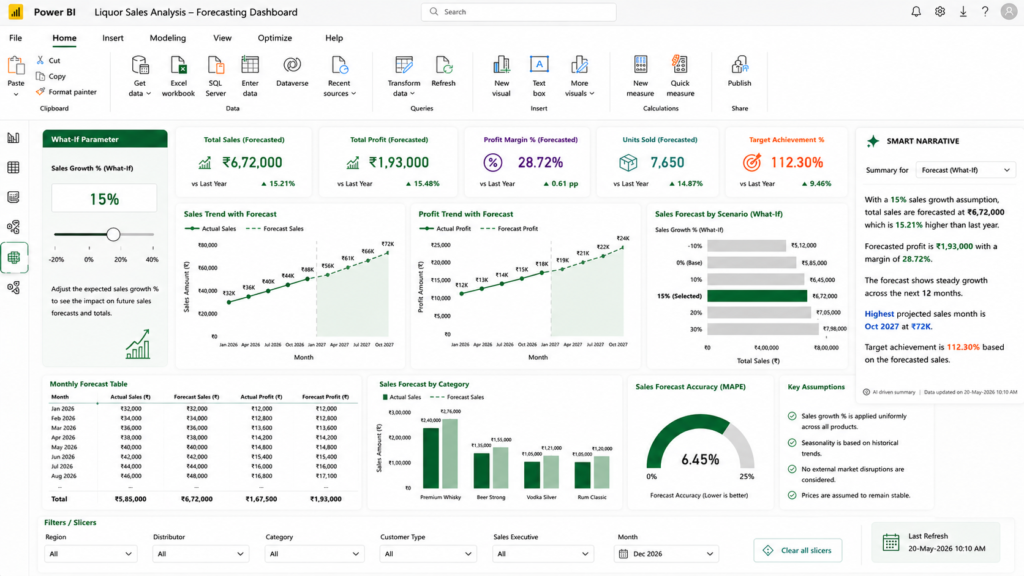
Task: Click the download icon in title bar
Action: click(963, 12)
